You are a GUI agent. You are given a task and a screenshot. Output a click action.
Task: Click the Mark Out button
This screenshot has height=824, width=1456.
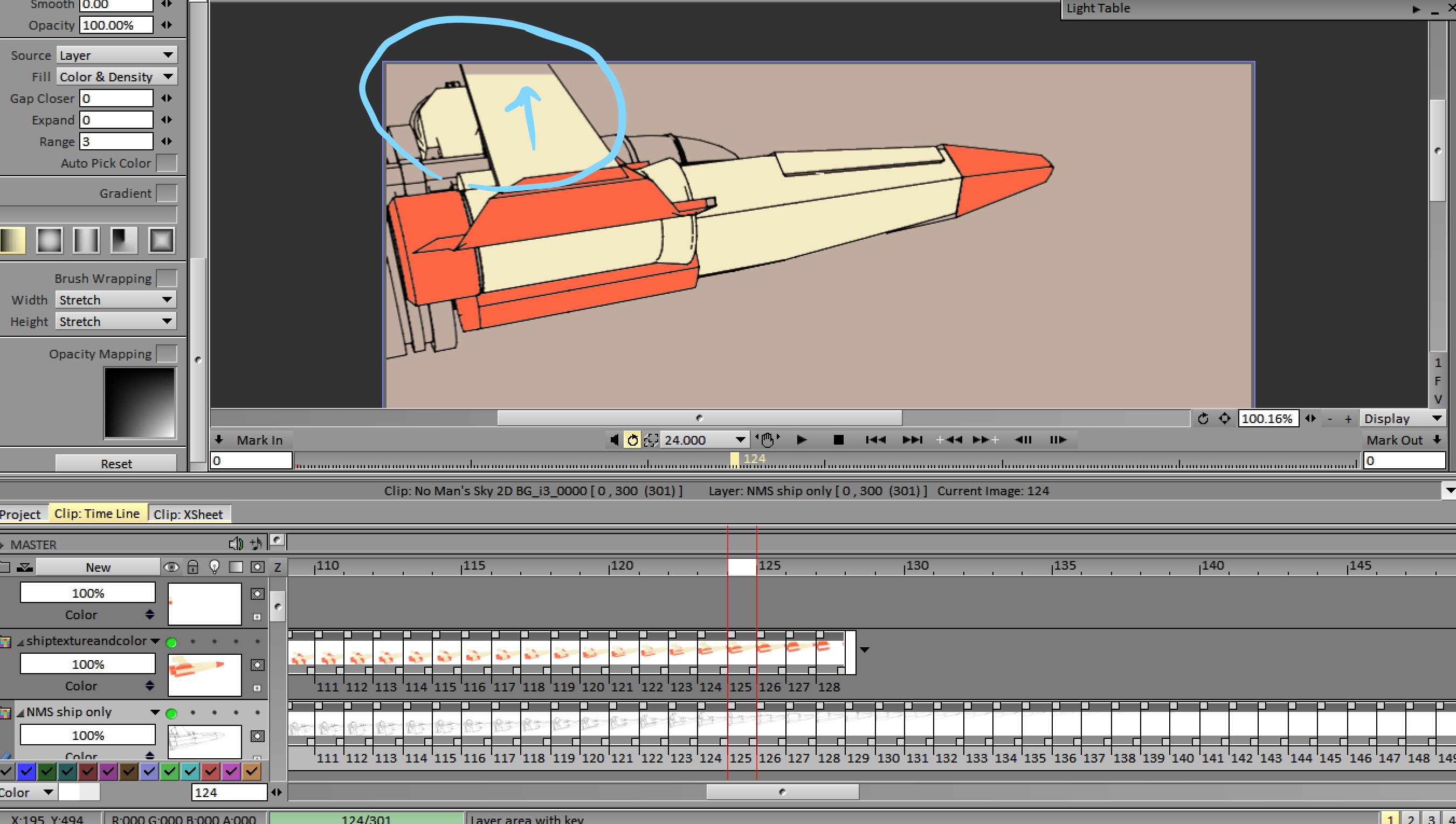[x=1403, y=440]
